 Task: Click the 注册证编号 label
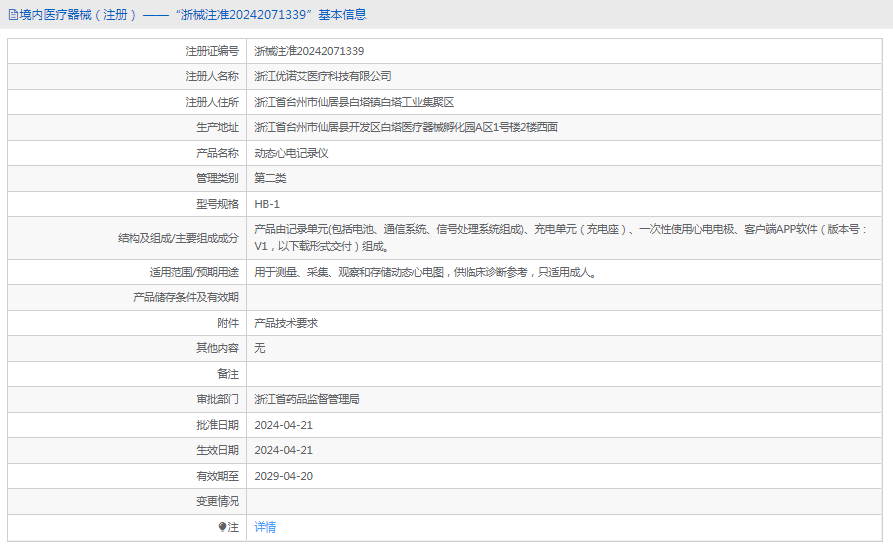(212, 51)
